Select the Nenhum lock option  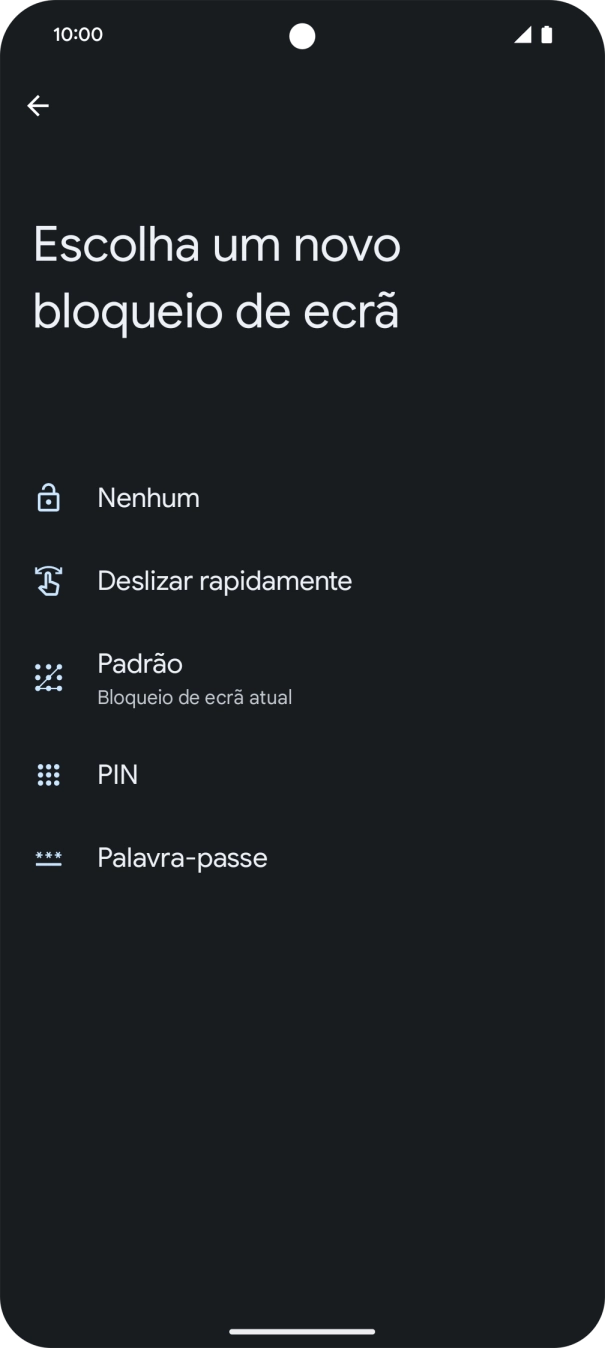[148, 497]
